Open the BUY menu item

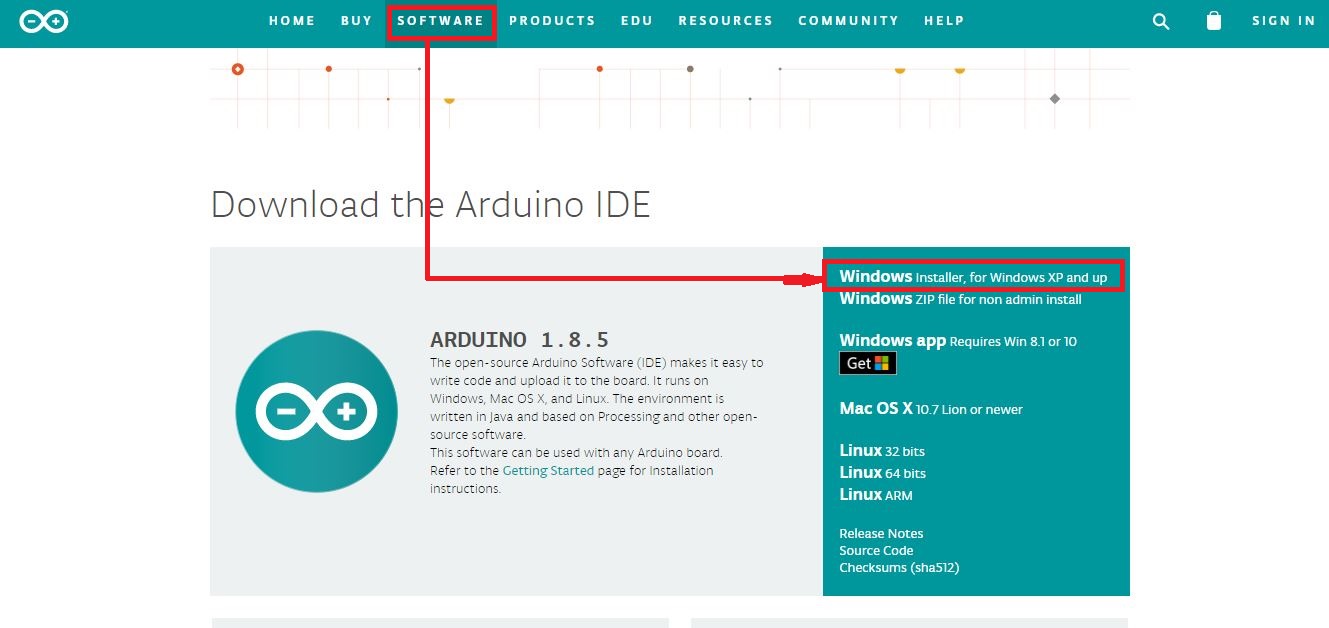(356, 20)
